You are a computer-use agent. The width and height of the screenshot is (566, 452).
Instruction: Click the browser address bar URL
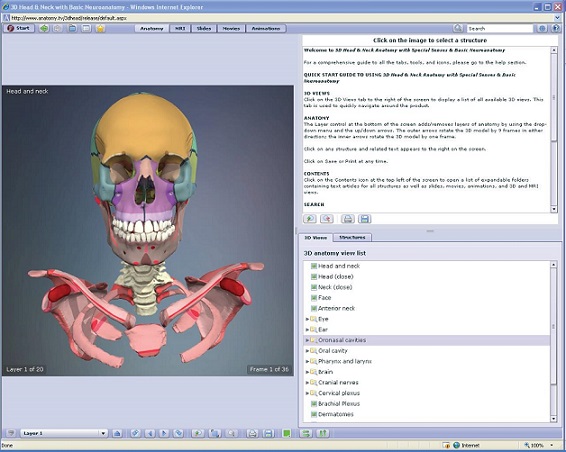[69, 18]
